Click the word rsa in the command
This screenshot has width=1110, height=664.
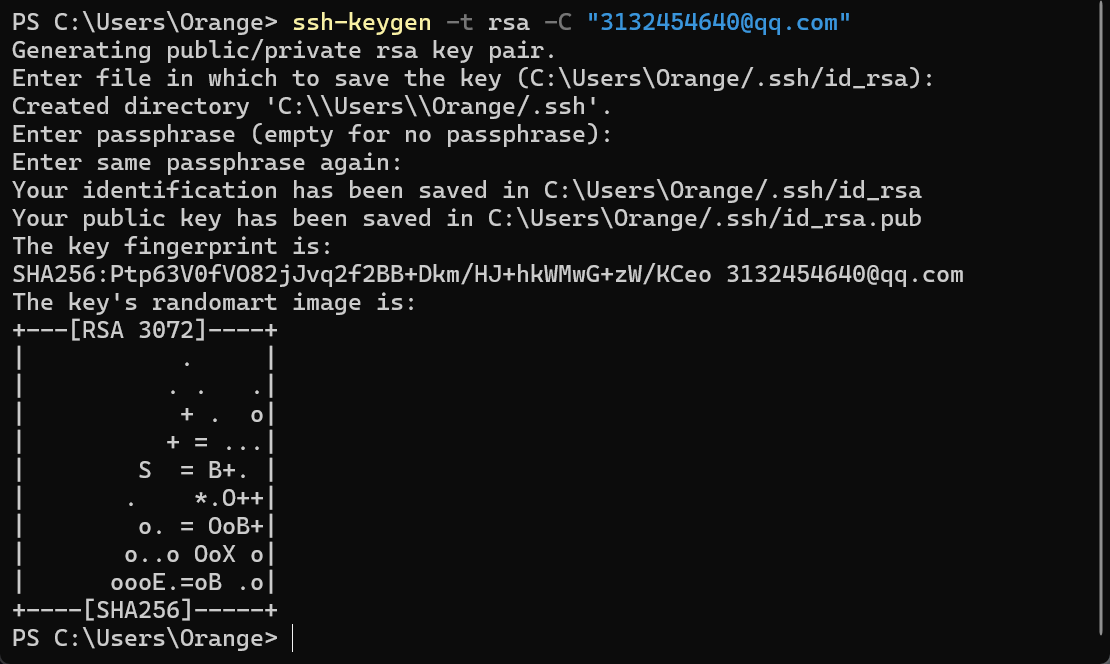[509, 21]
